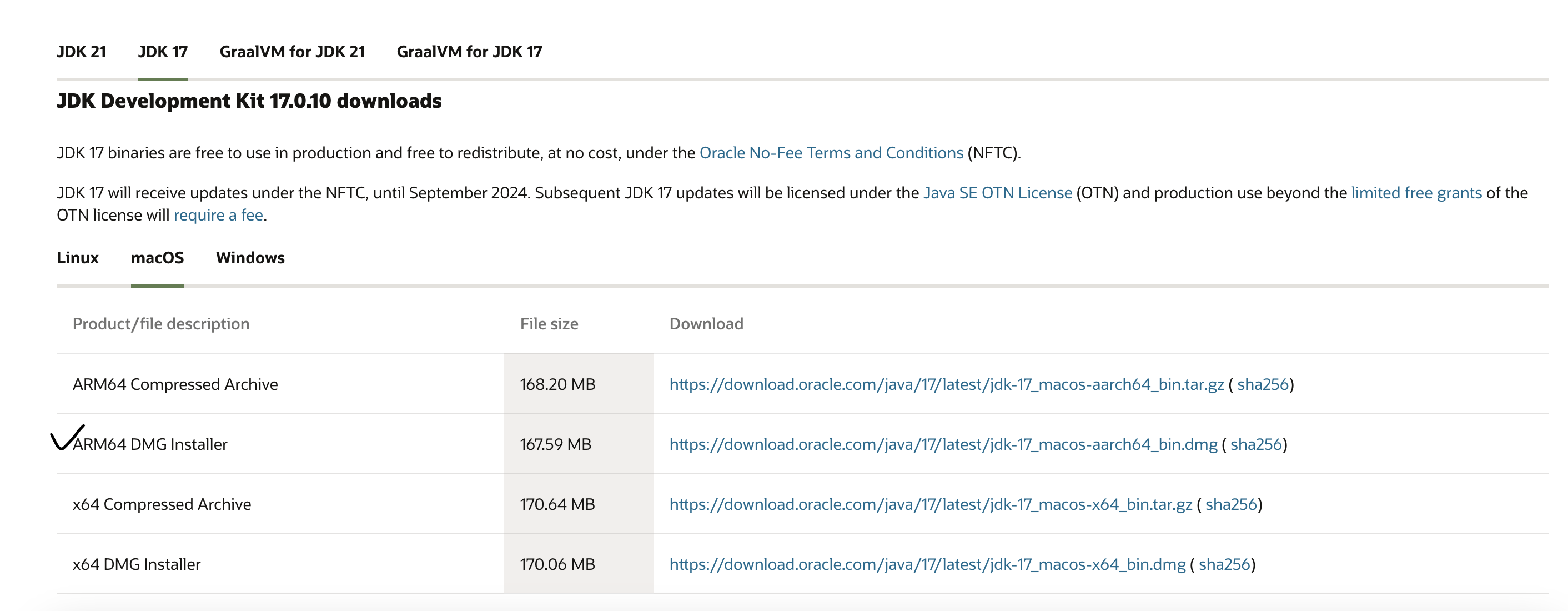Click the limited free grants link
1568x611 pixels.
pyautogui.click(x=1416, y=193)
